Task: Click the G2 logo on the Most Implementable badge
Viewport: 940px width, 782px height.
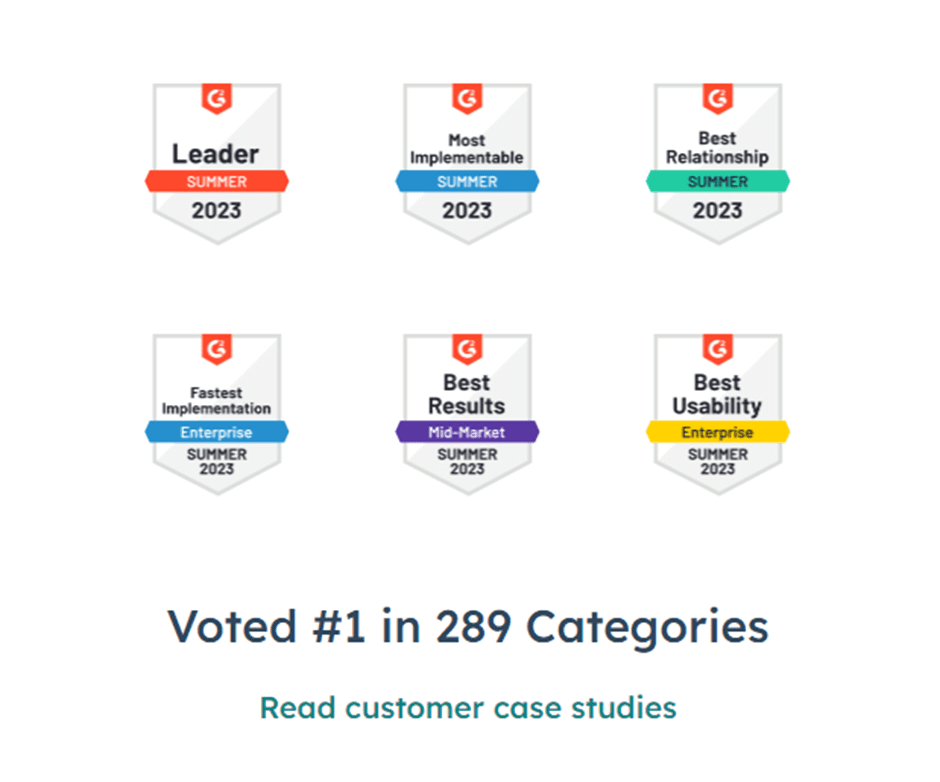Action: (468, 98)
